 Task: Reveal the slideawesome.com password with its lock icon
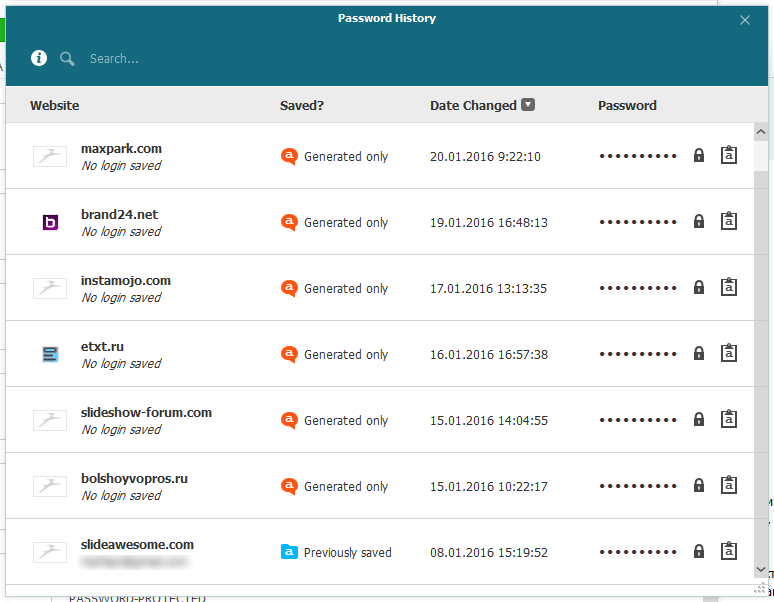click(698, 551)
